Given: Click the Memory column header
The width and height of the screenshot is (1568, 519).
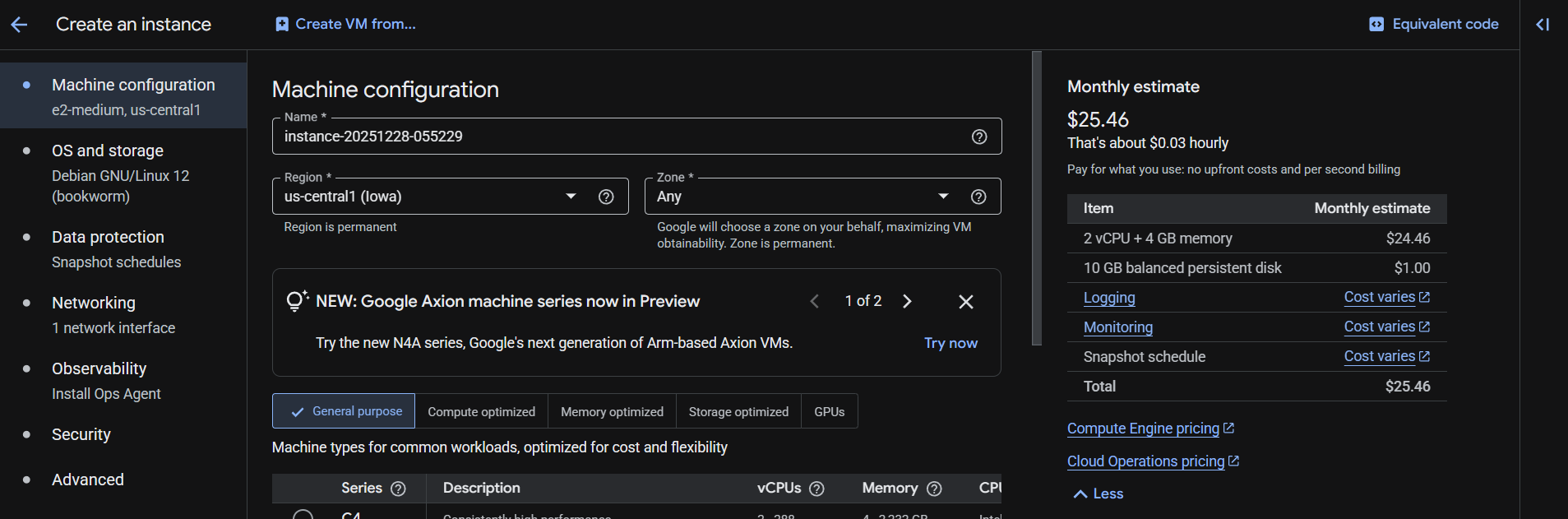Looking at the screenshot, I should 890,488.
